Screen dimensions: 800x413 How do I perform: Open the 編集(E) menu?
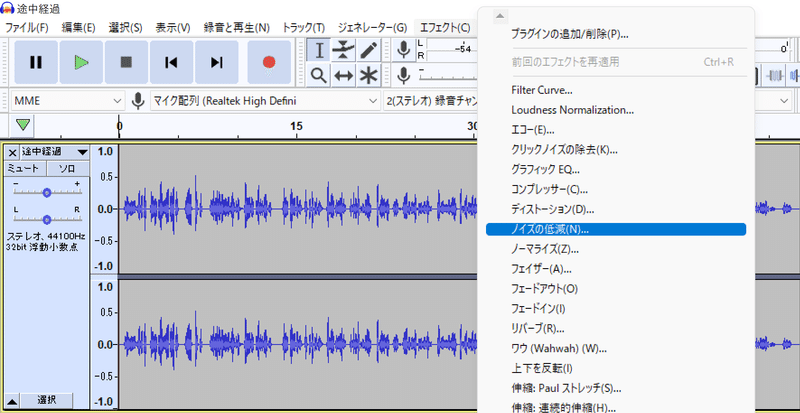click(79, 28)
